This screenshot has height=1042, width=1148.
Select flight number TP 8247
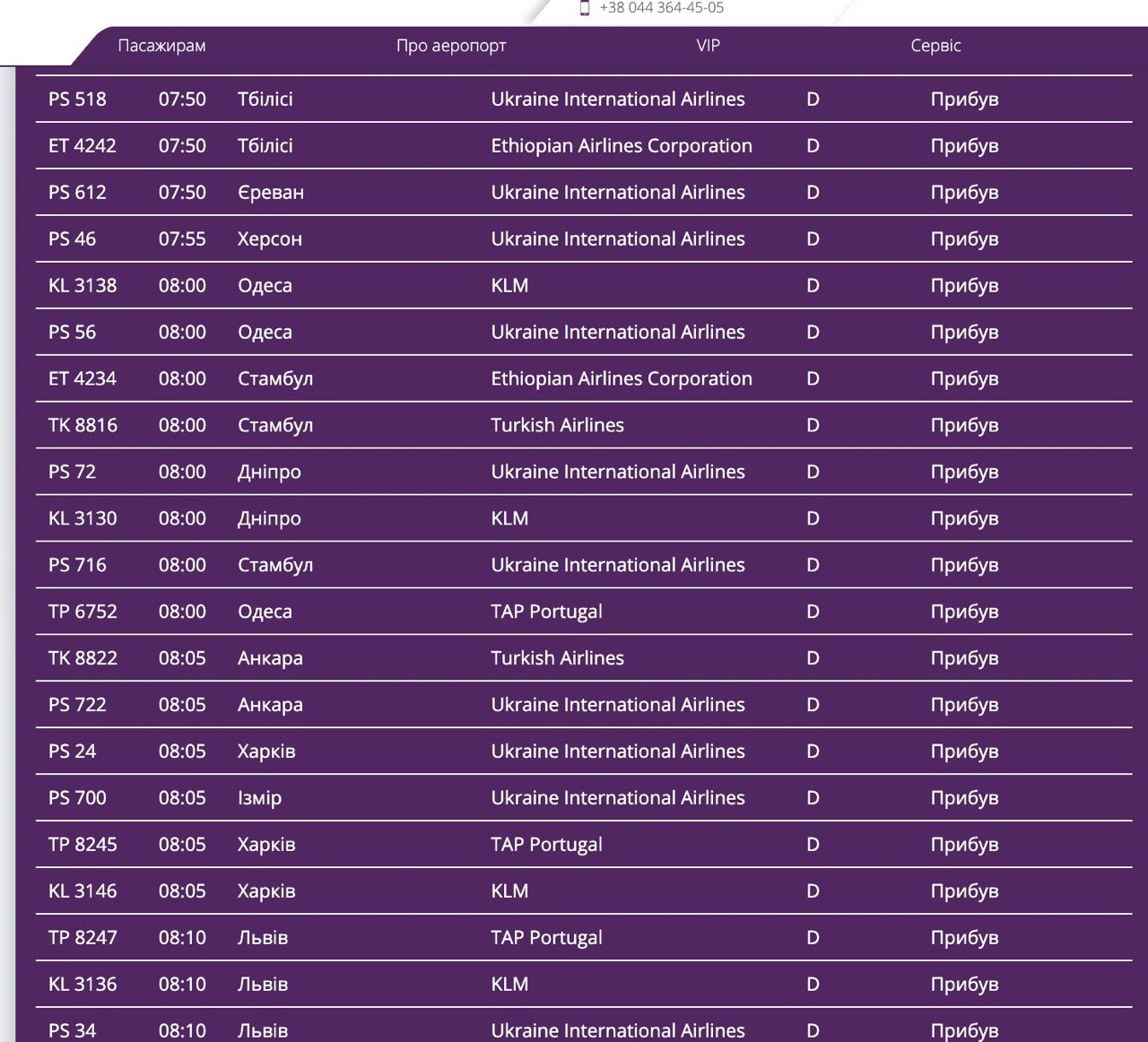tap(83, 939)
